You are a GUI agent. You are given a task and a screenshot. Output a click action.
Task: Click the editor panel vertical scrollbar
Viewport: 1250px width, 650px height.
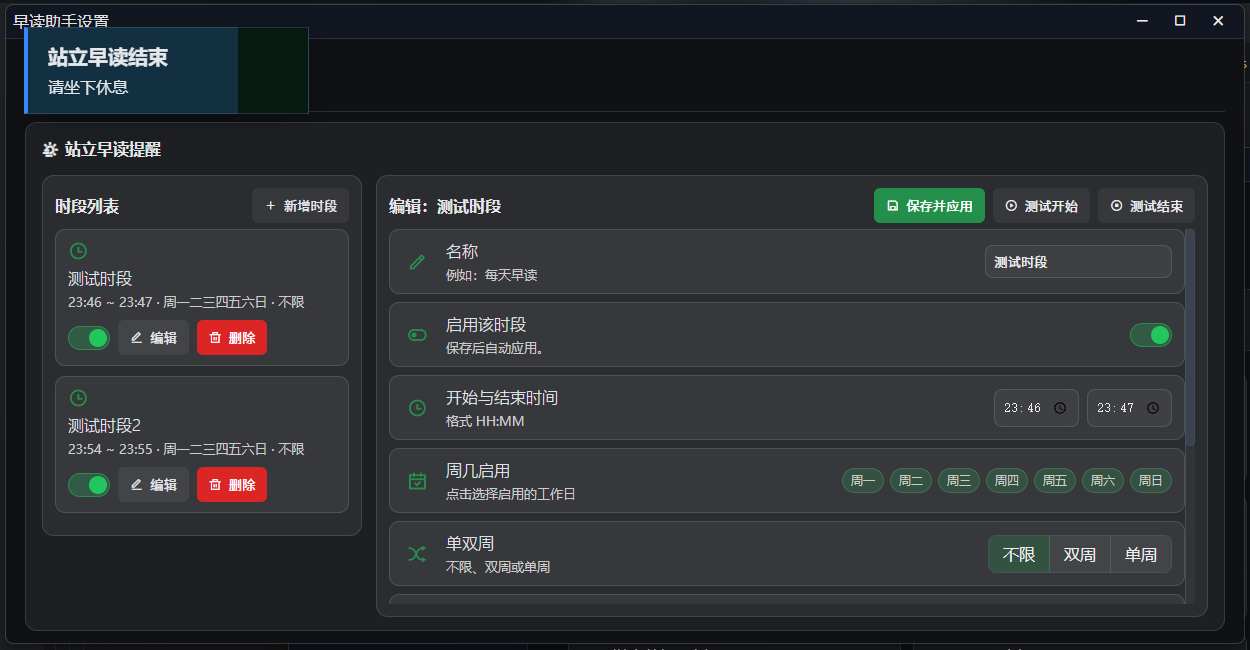(1190, 338)
